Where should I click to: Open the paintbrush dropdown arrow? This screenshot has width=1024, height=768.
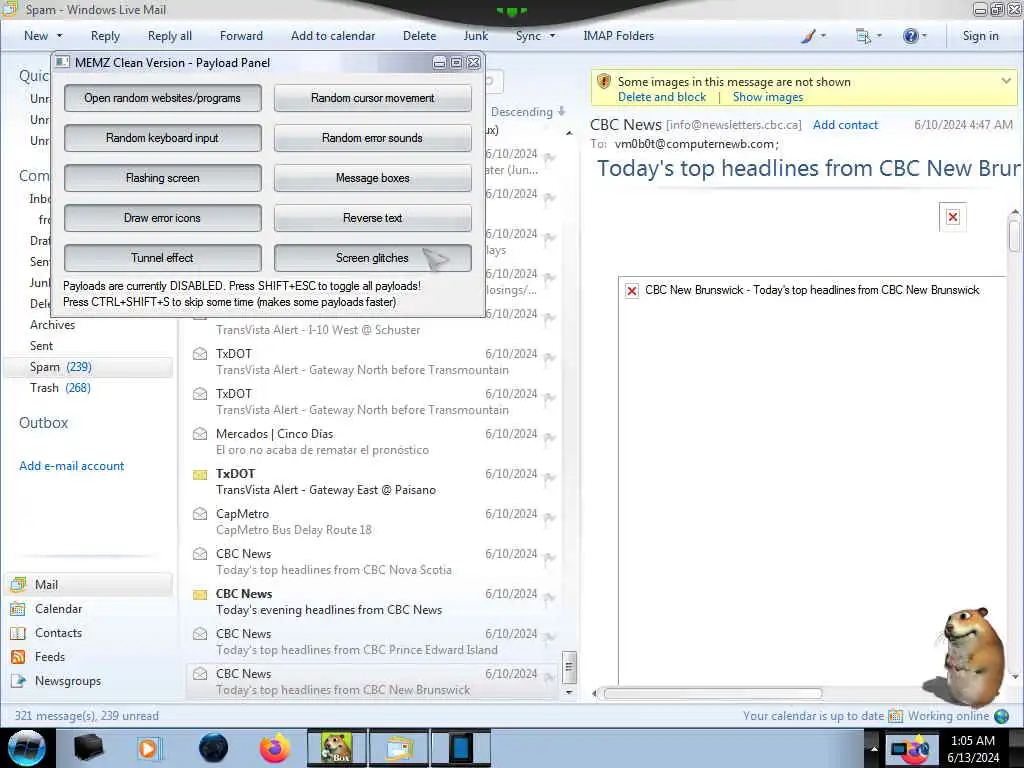[x=823, y=36]
